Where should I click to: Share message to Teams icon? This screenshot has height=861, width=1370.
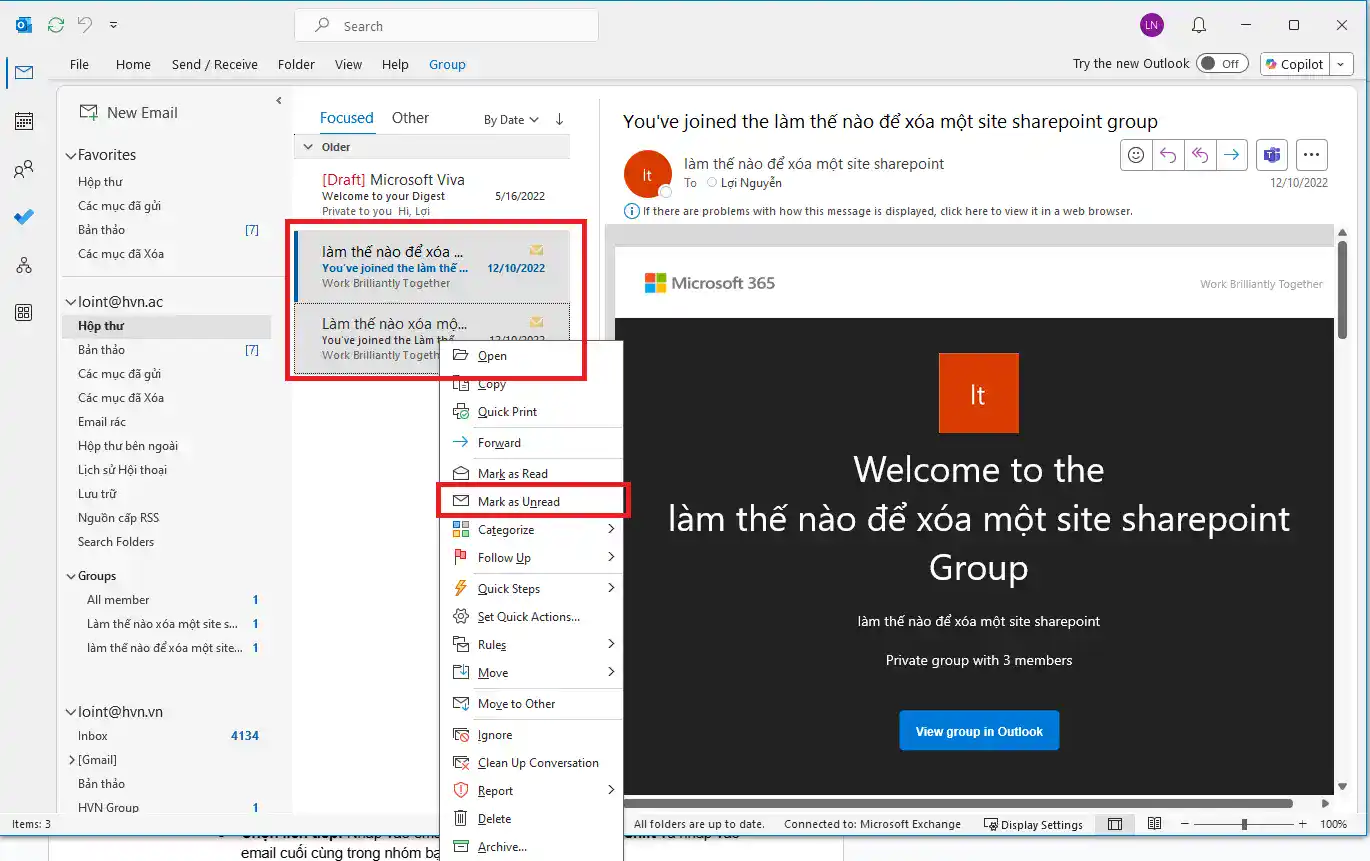point(1271,155)
